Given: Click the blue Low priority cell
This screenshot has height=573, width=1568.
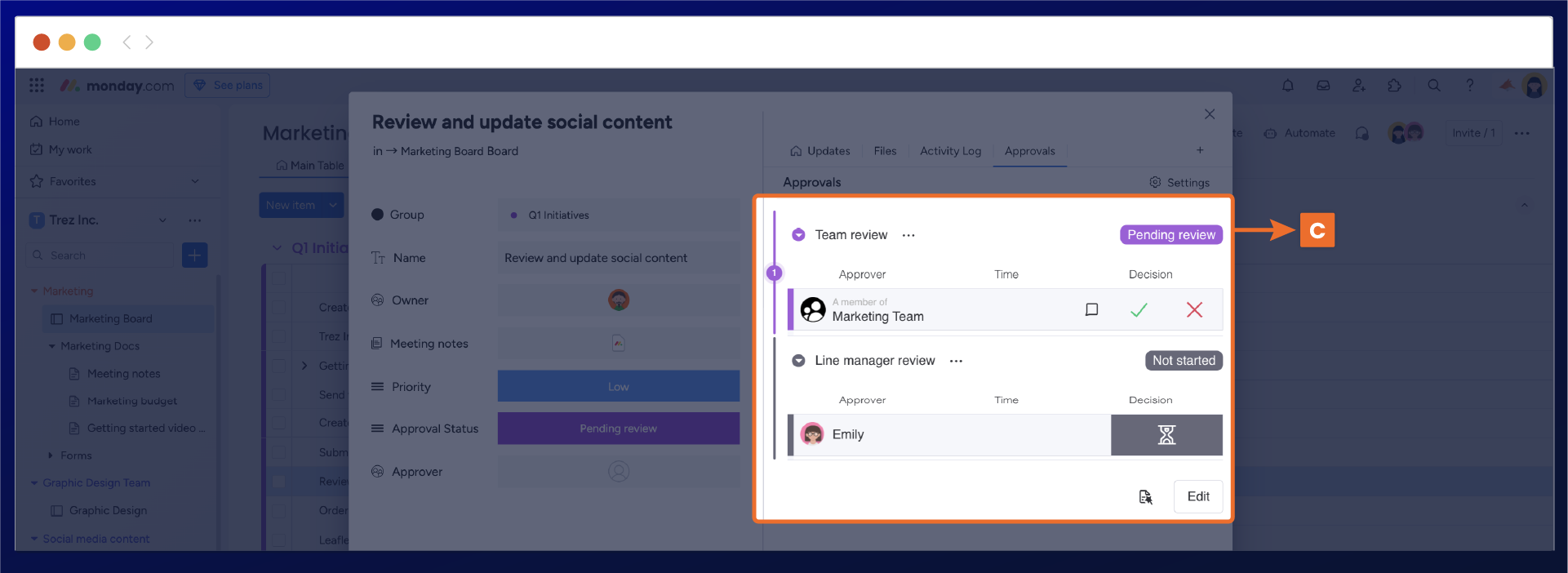Looking at the screenshot, I should (x=618, y=387).
